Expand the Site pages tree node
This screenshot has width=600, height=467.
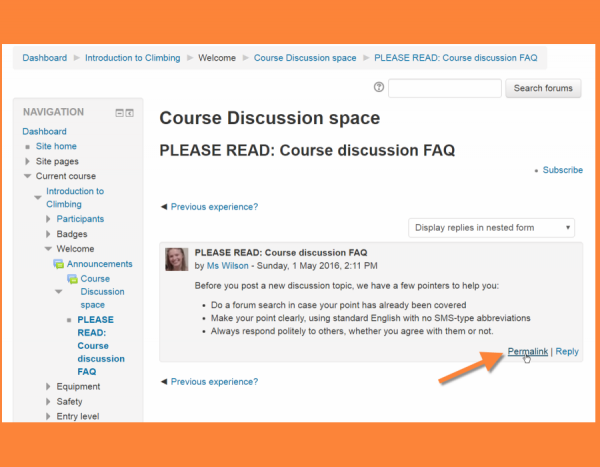tap(28, 161)
